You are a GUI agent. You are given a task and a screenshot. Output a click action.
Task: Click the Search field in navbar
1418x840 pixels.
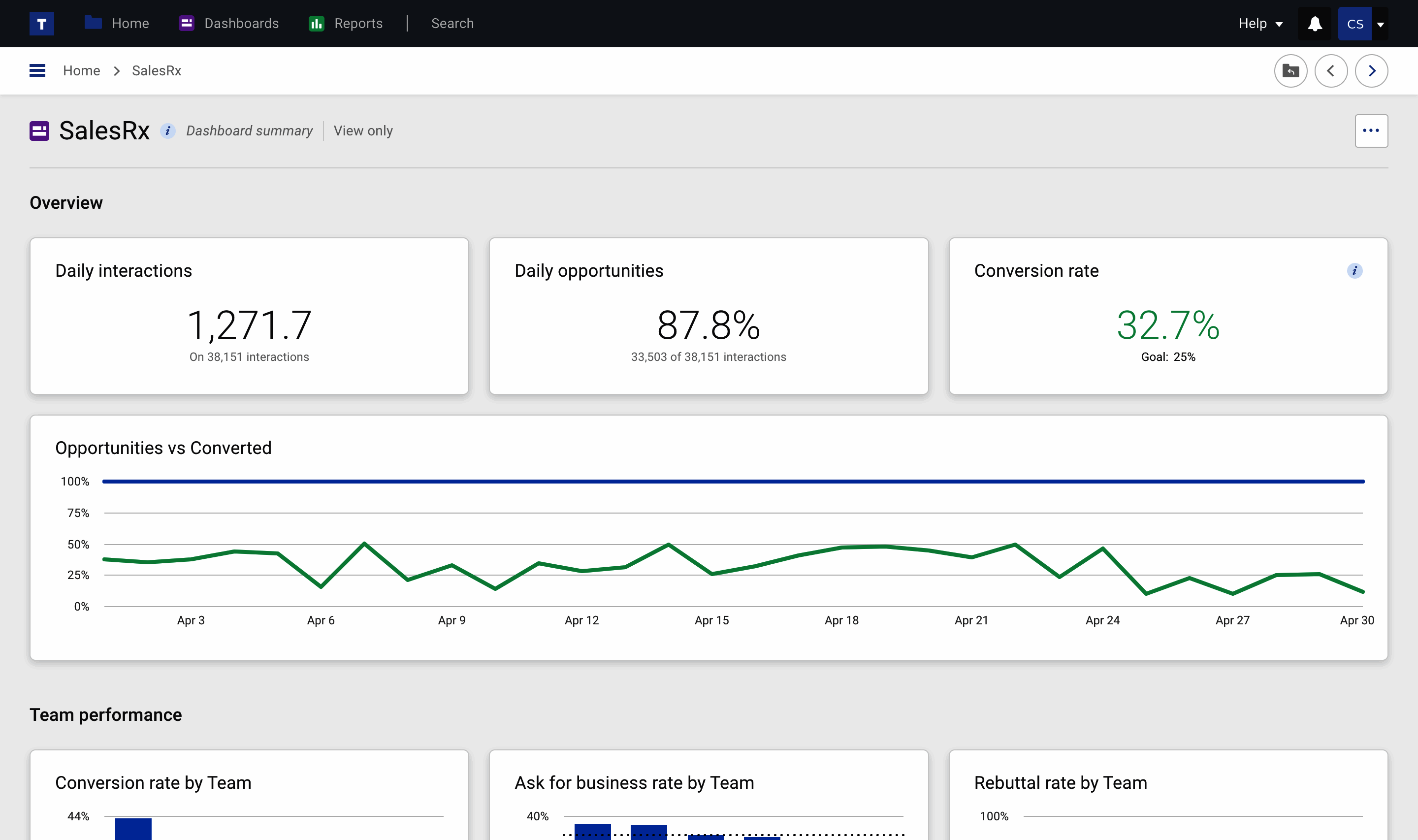(452, 24)
